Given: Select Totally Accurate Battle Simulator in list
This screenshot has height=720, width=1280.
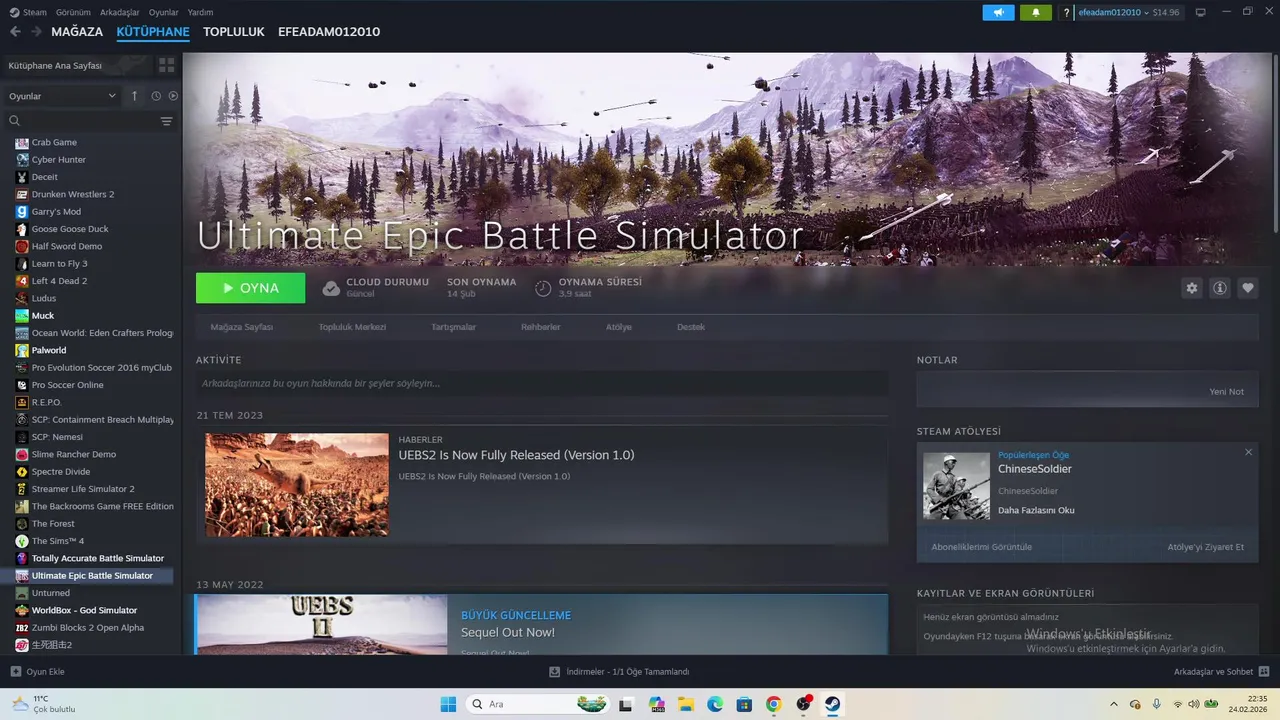Looking at the screenshot, I should (97, 558).
